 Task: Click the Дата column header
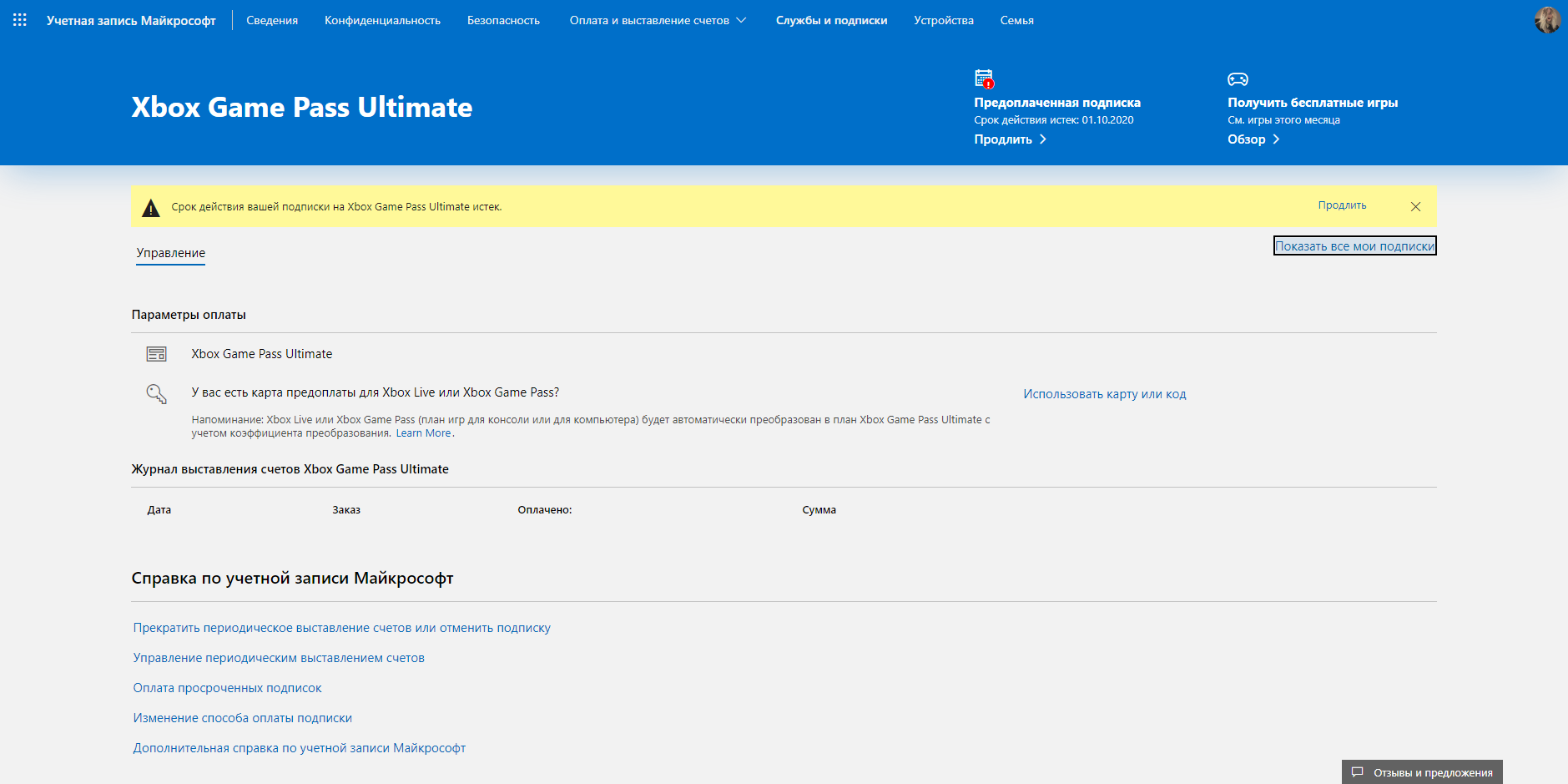159,510
